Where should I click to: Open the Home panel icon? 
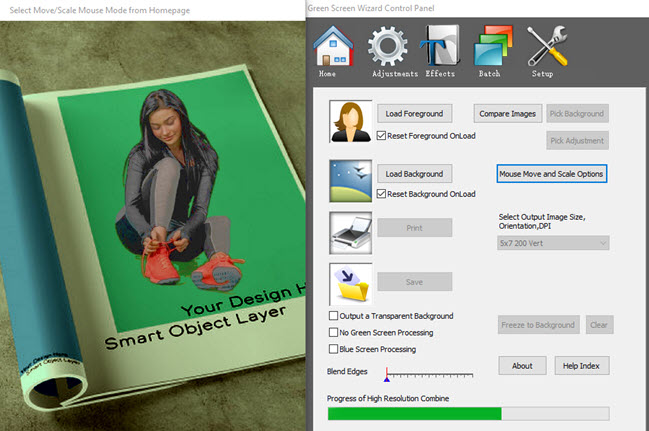(333, 51)
